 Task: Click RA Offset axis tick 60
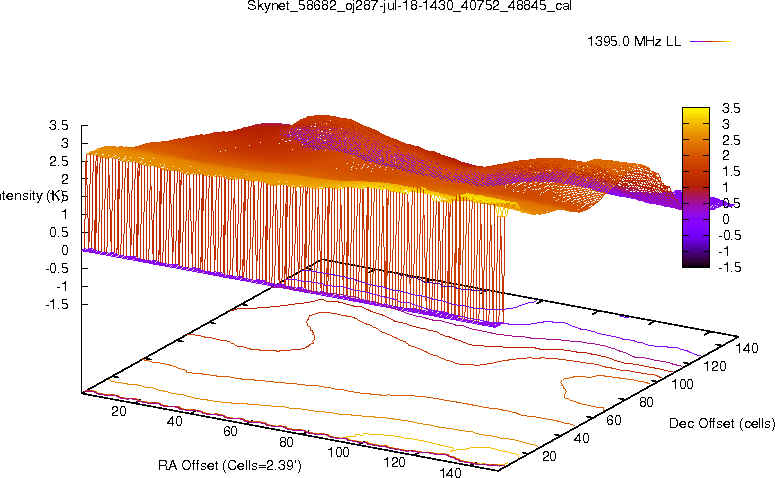click(x=230, y=431)
